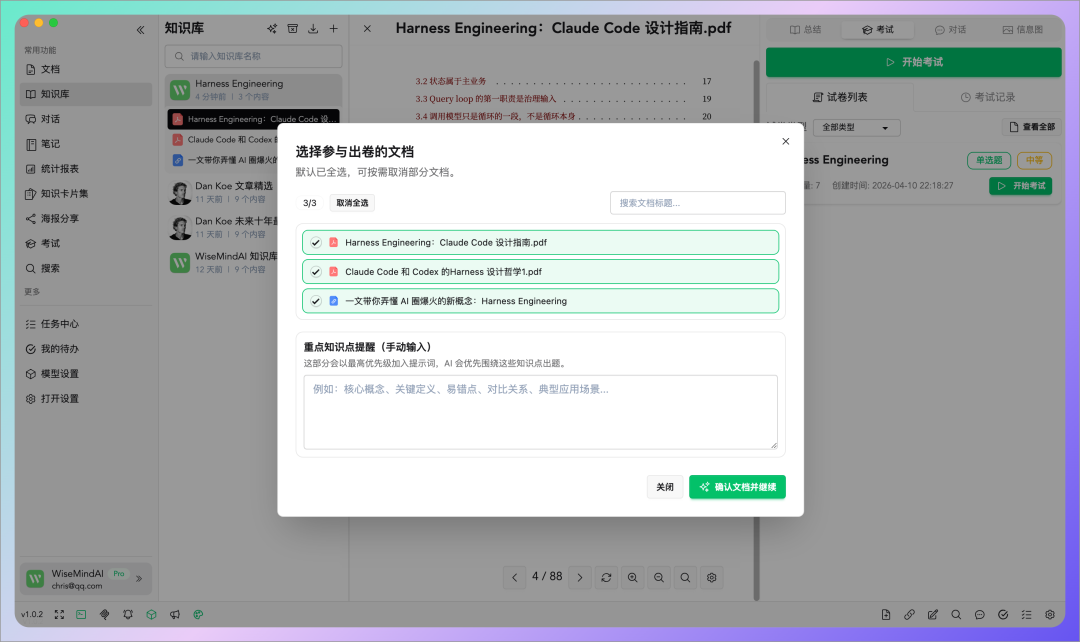The image size is (1080, 642).
Task: Select the 考试记录 tab
Action: pyautogui.click(x=988, y=97)
